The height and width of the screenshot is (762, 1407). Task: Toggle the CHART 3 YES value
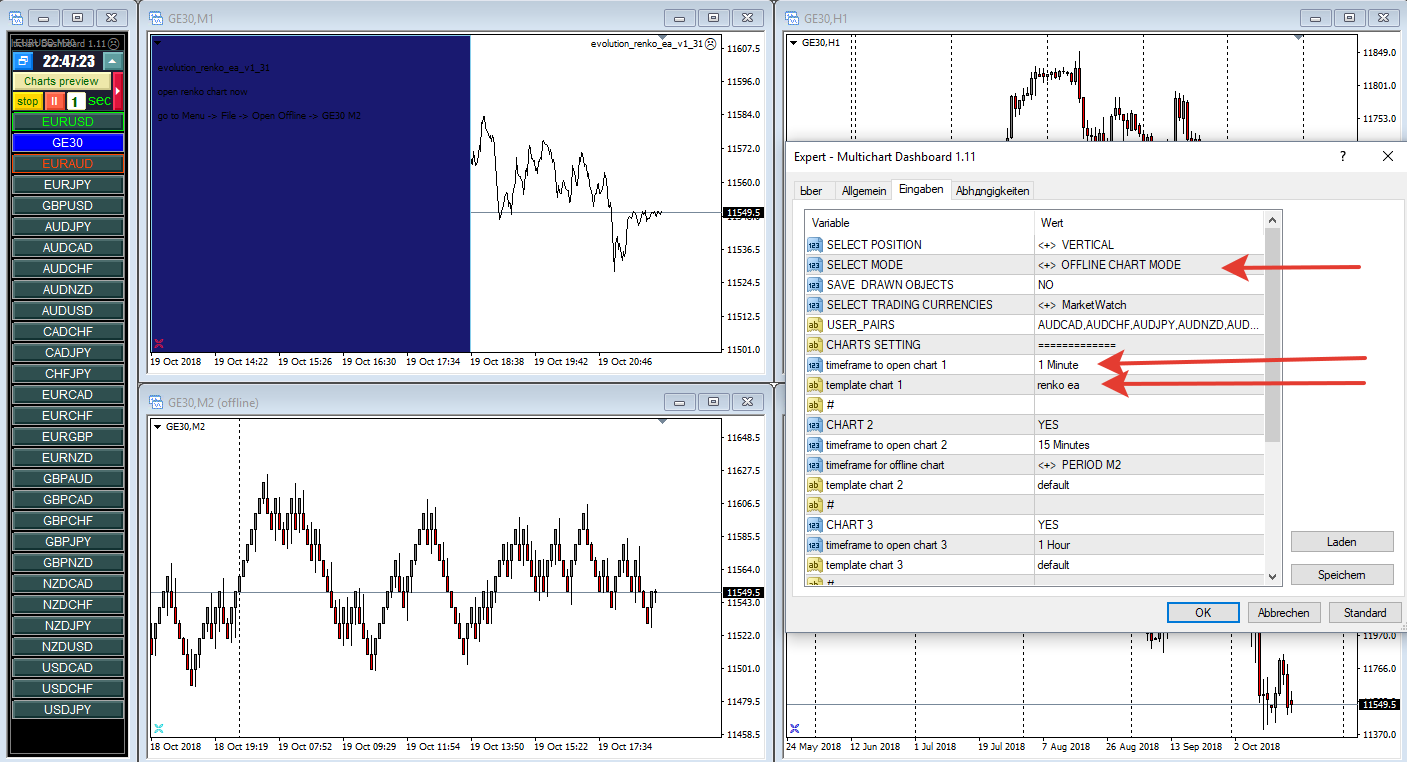coord(1148,525)
